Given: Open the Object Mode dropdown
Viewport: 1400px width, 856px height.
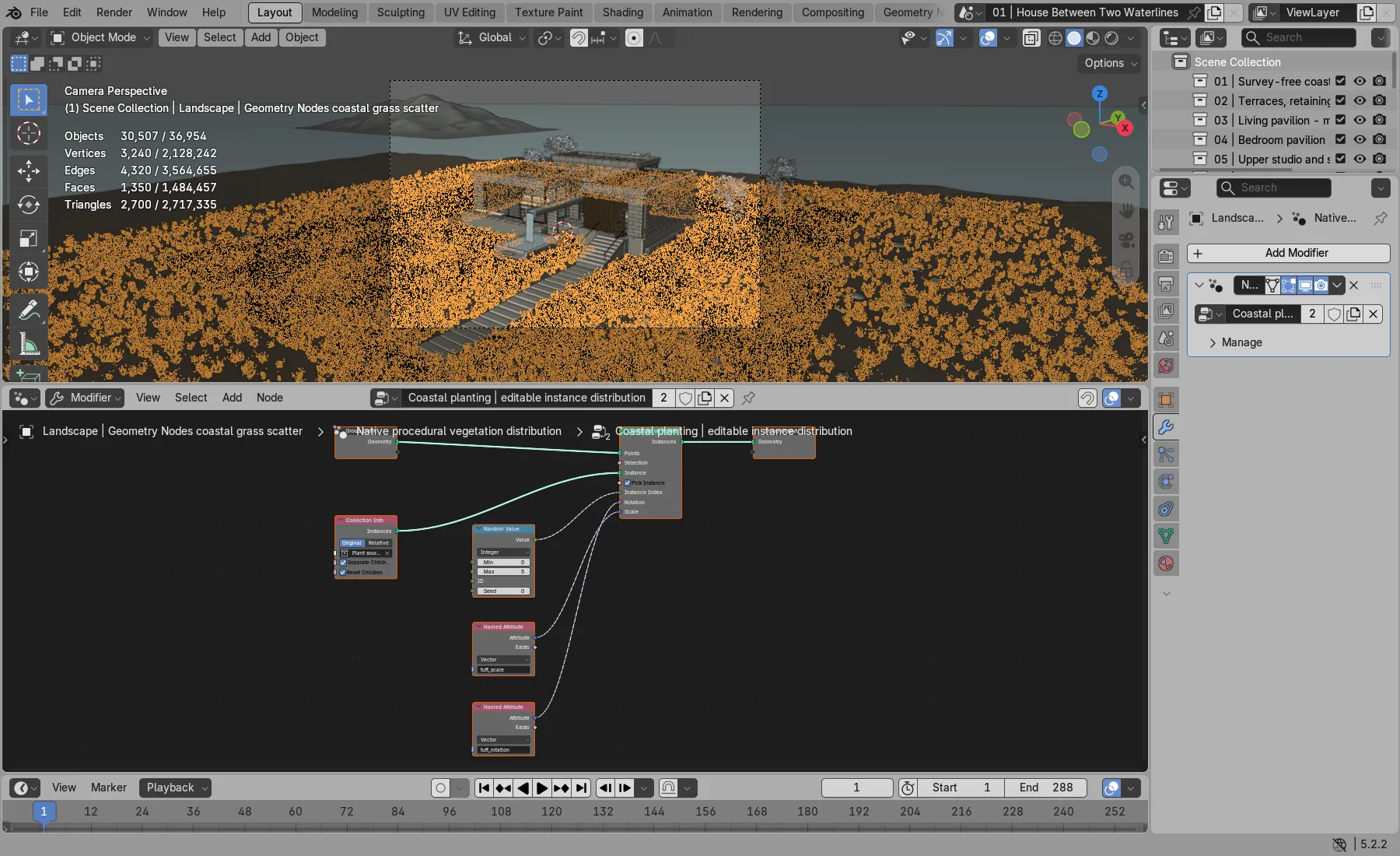Looking at the screenshot, I should (100, 37).
